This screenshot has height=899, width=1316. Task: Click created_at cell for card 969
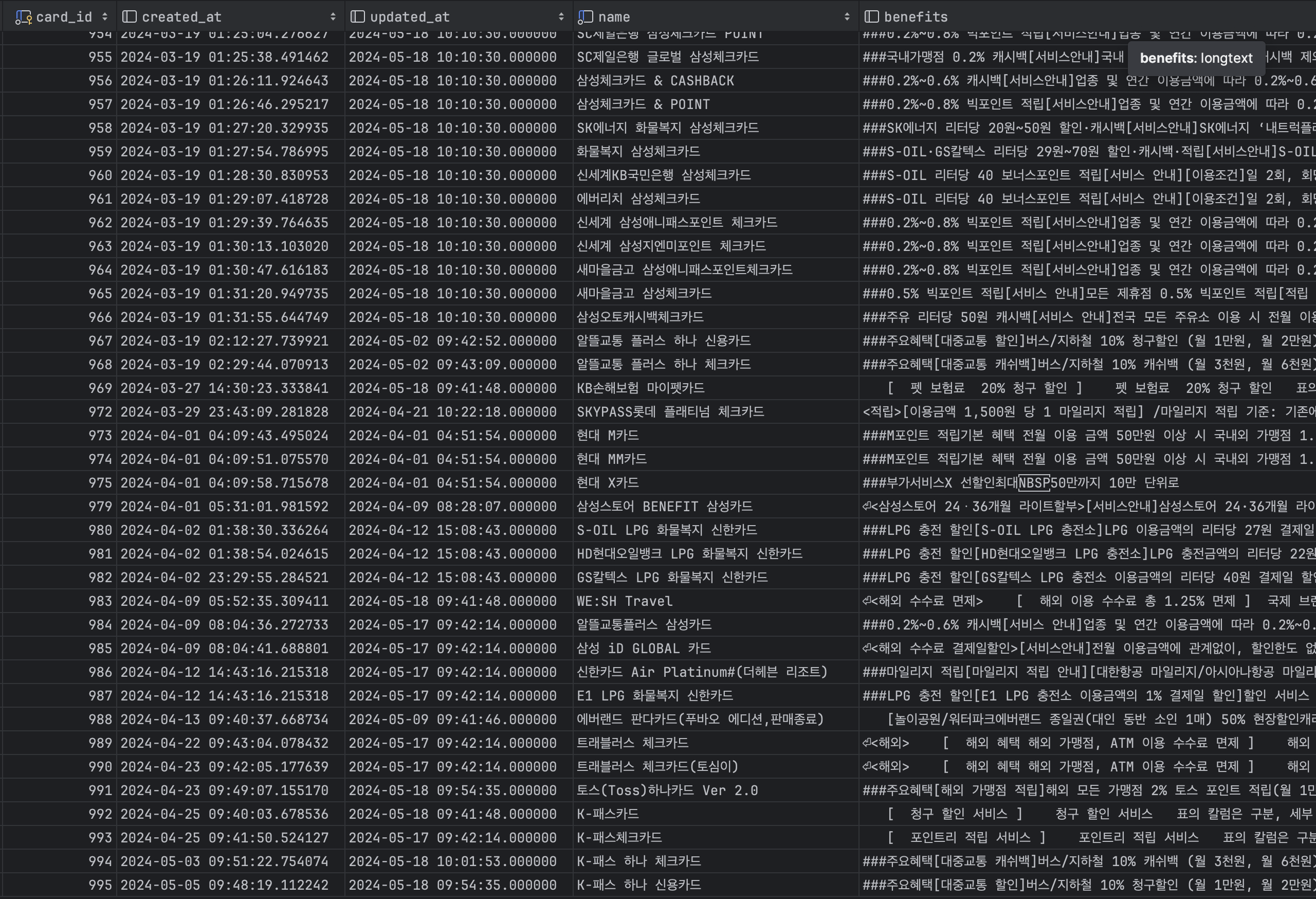point(224,388)
